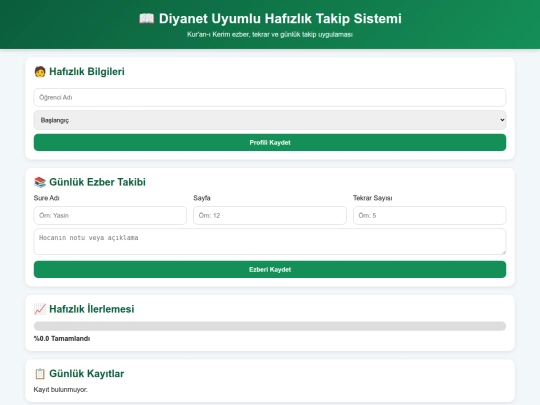Click the person emoji beside Hafızlık Bilgileri
The width and height of the screenshot is (540, 405).
40,72
